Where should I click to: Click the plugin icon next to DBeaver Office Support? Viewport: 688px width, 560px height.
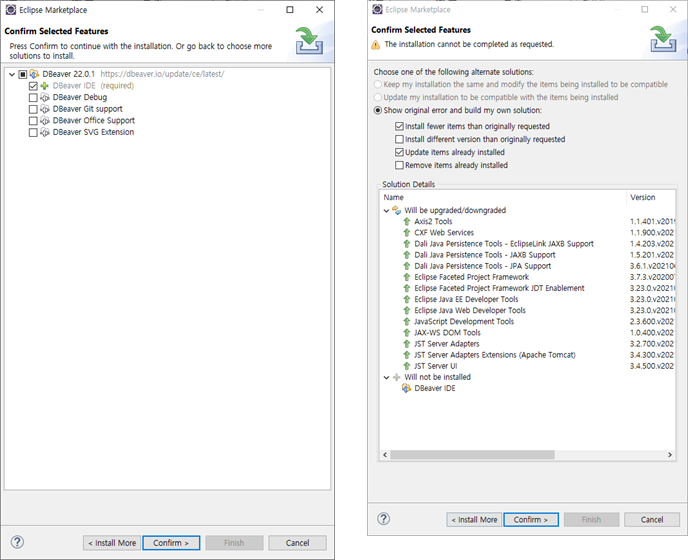44,120
